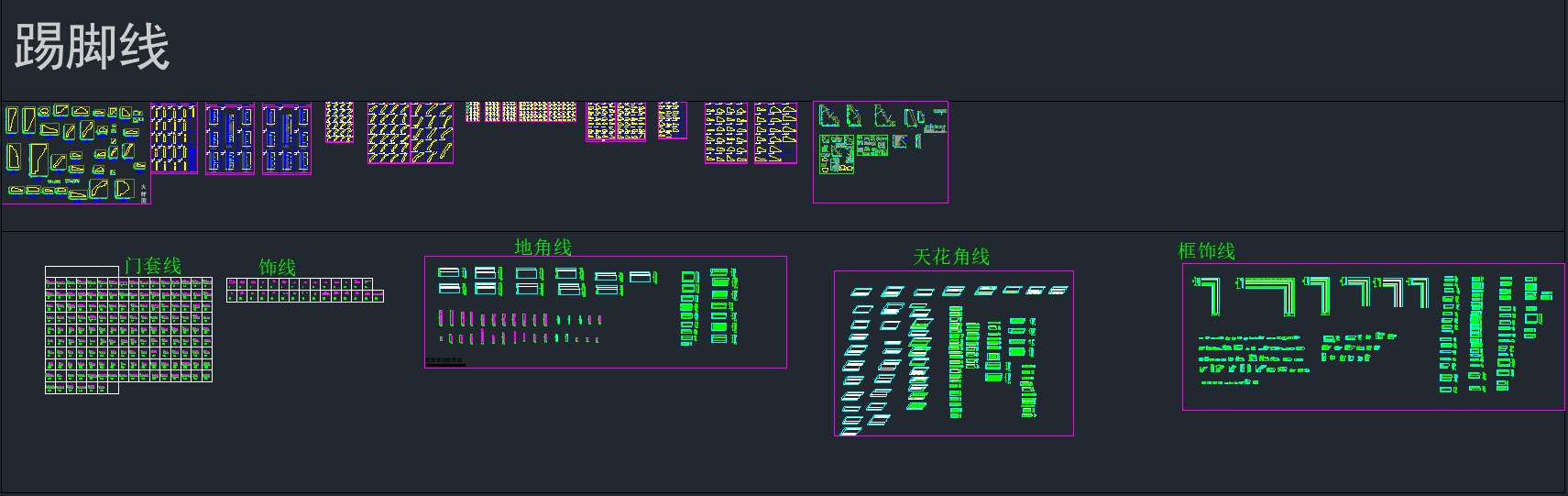Select the large magenta frame with cyan corner details
The height and width of the screenshot is (496, 1568).
(x=881, y=152)
